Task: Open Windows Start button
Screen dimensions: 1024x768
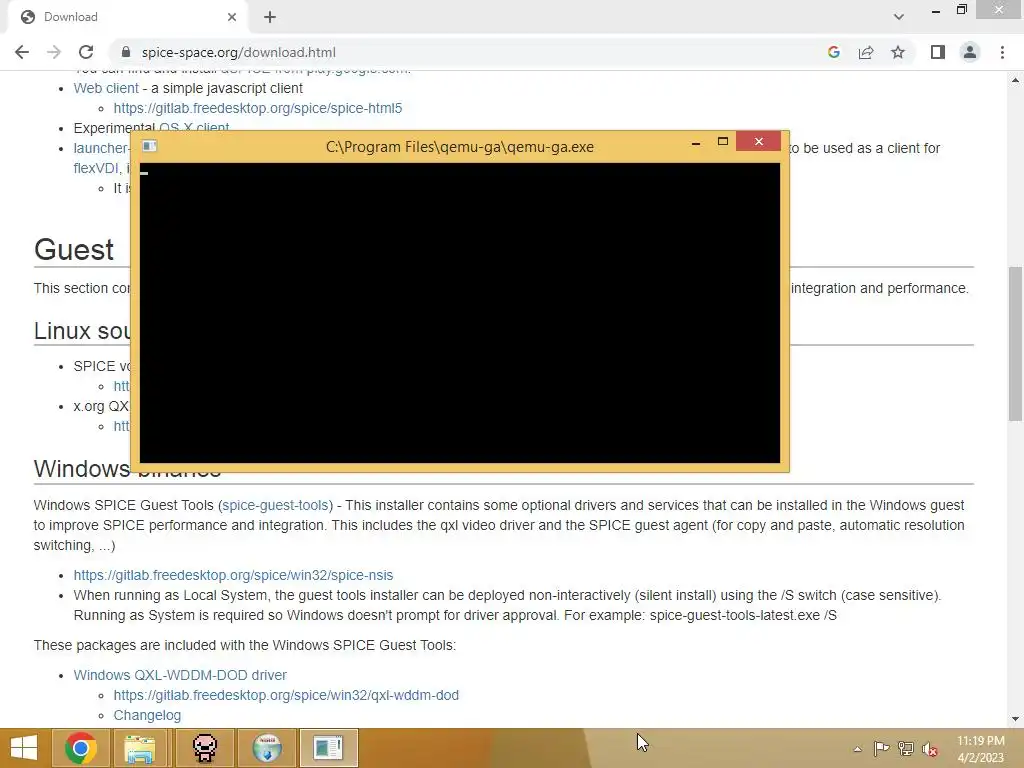Action: pos(24,748)
